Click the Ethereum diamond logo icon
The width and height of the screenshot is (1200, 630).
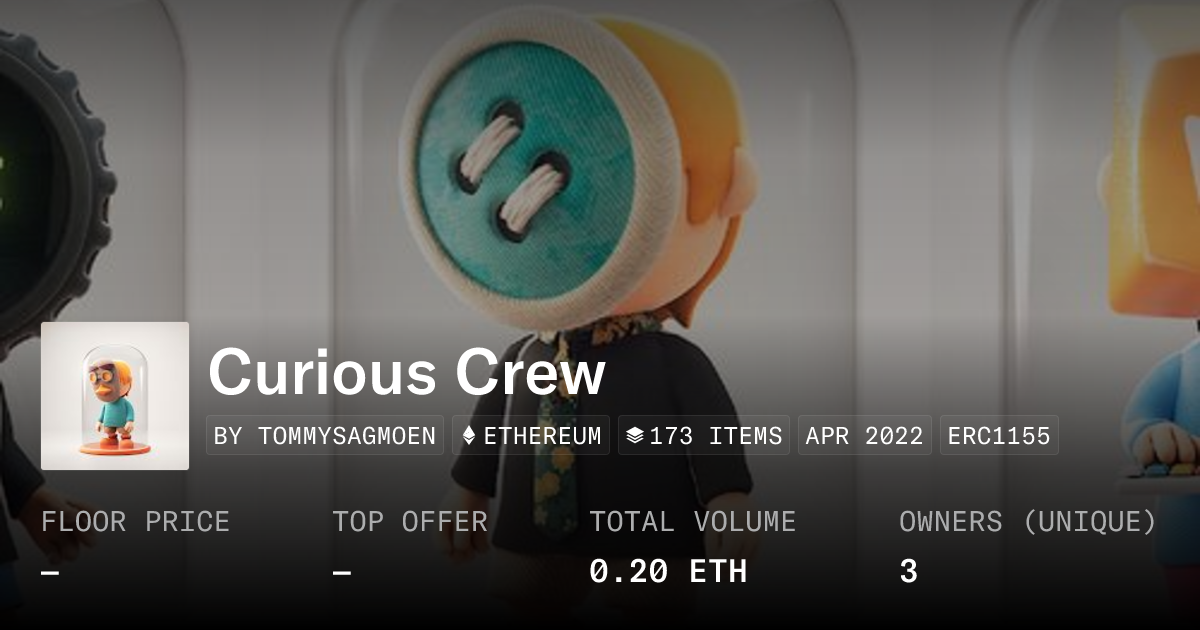470,436
